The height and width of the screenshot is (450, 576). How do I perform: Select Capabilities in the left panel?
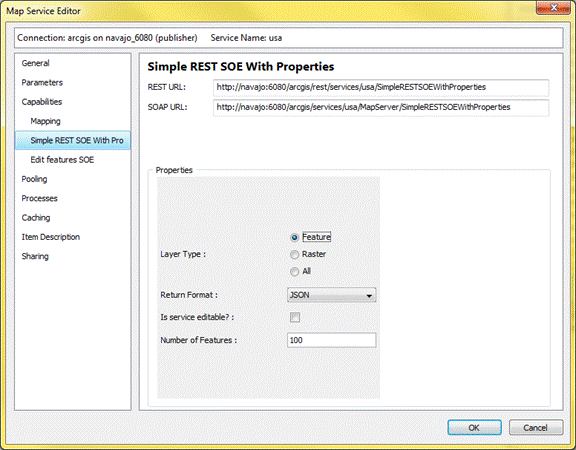(x=42, y=102)
